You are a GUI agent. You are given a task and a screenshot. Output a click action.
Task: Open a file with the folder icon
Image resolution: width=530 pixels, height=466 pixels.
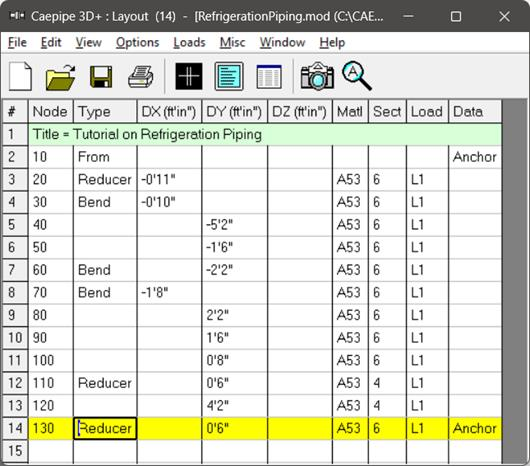[x=61, y=77]
